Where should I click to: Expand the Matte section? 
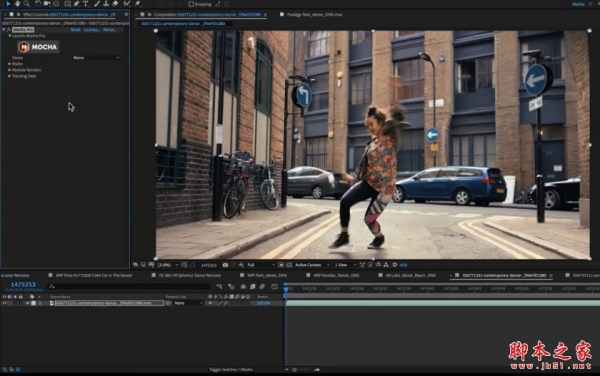click(x=10, y=64)
